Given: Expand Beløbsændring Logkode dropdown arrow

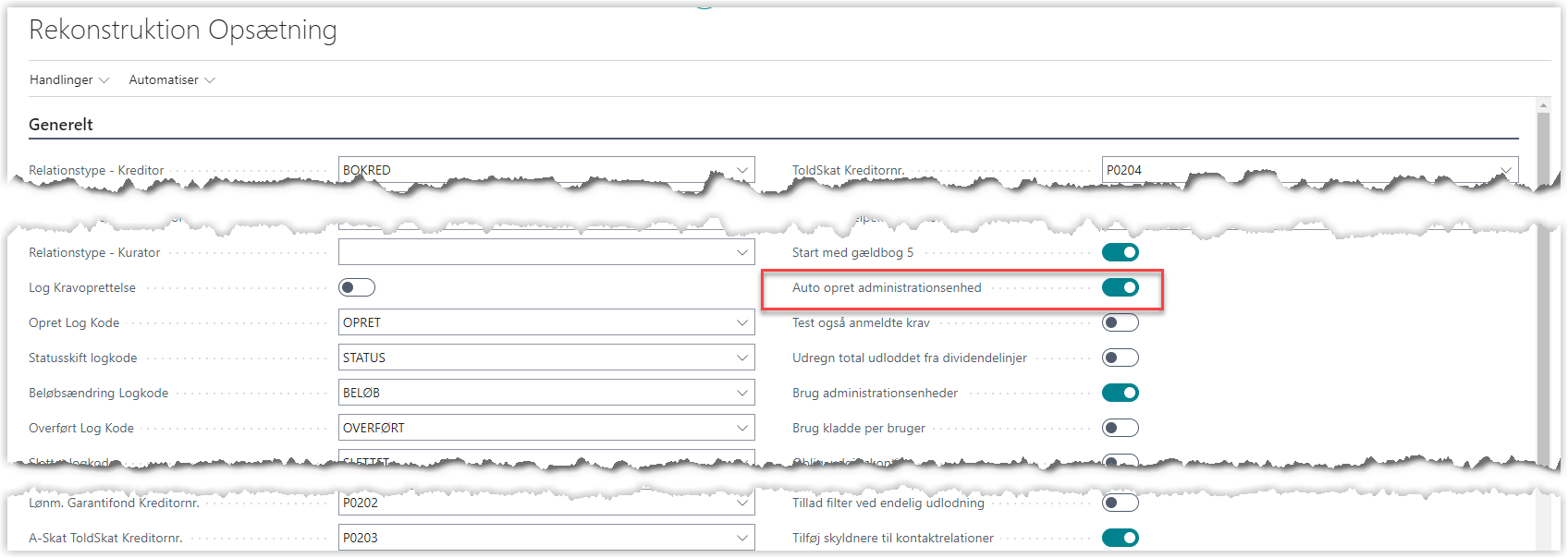Looking at the screenshot, I should [x=741, y=393].
